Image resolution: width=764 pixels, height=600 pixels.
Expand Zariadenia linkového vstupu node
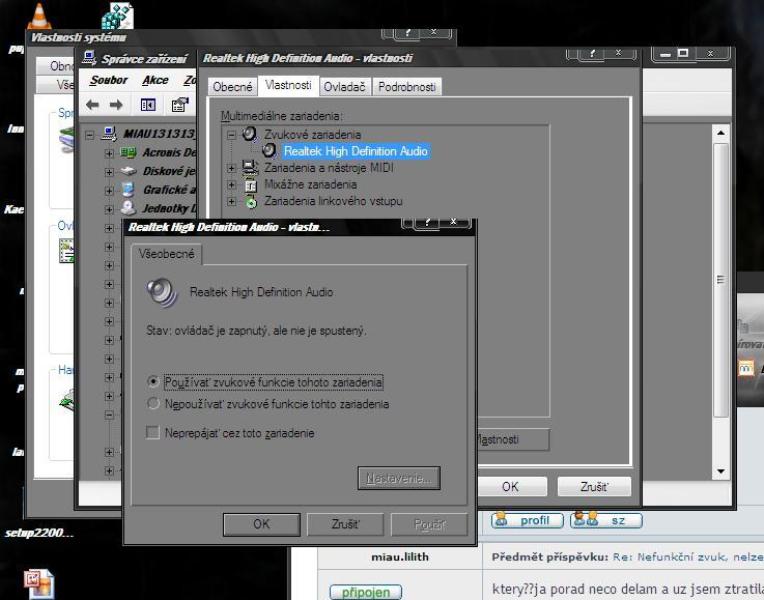click(x=231, y=201)
